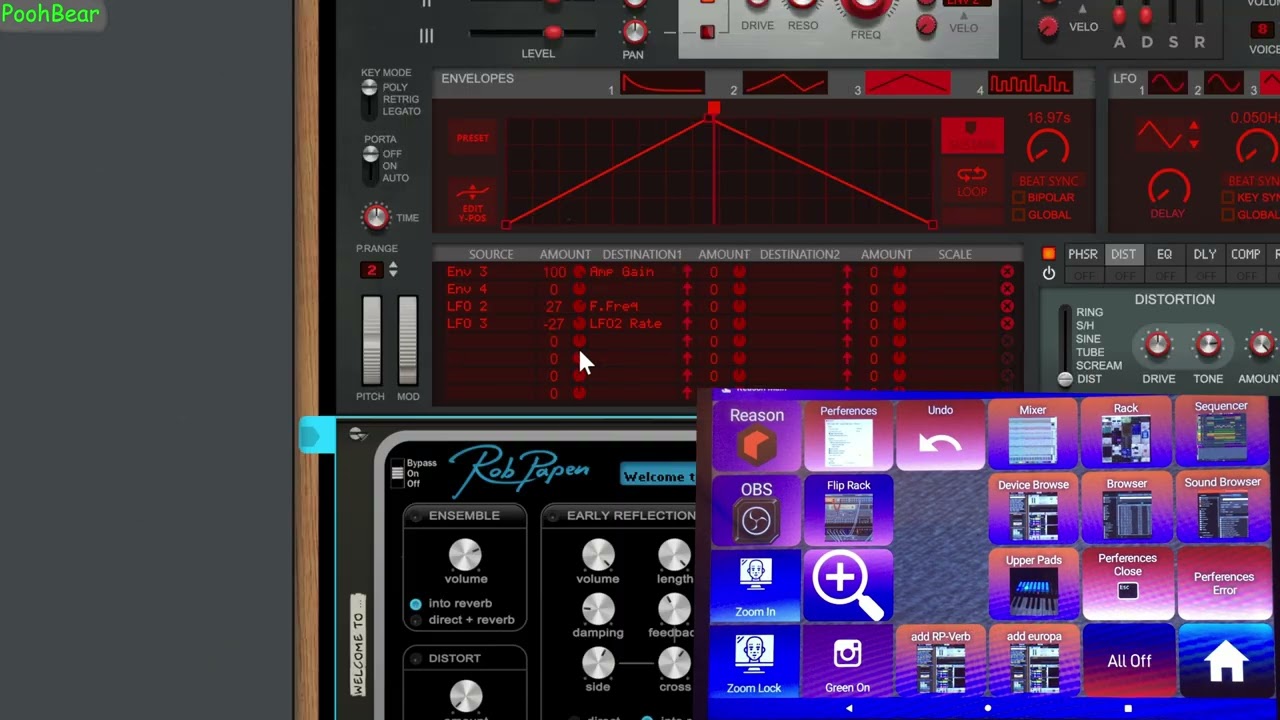
Task: Click the effects section power icon
Action: [x=1048, y=273]
